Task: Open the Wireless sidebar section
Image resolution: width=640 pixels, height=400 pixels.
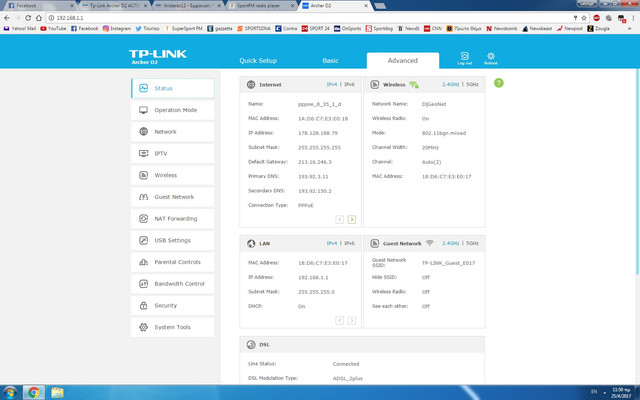Action: tap(173, 175)
